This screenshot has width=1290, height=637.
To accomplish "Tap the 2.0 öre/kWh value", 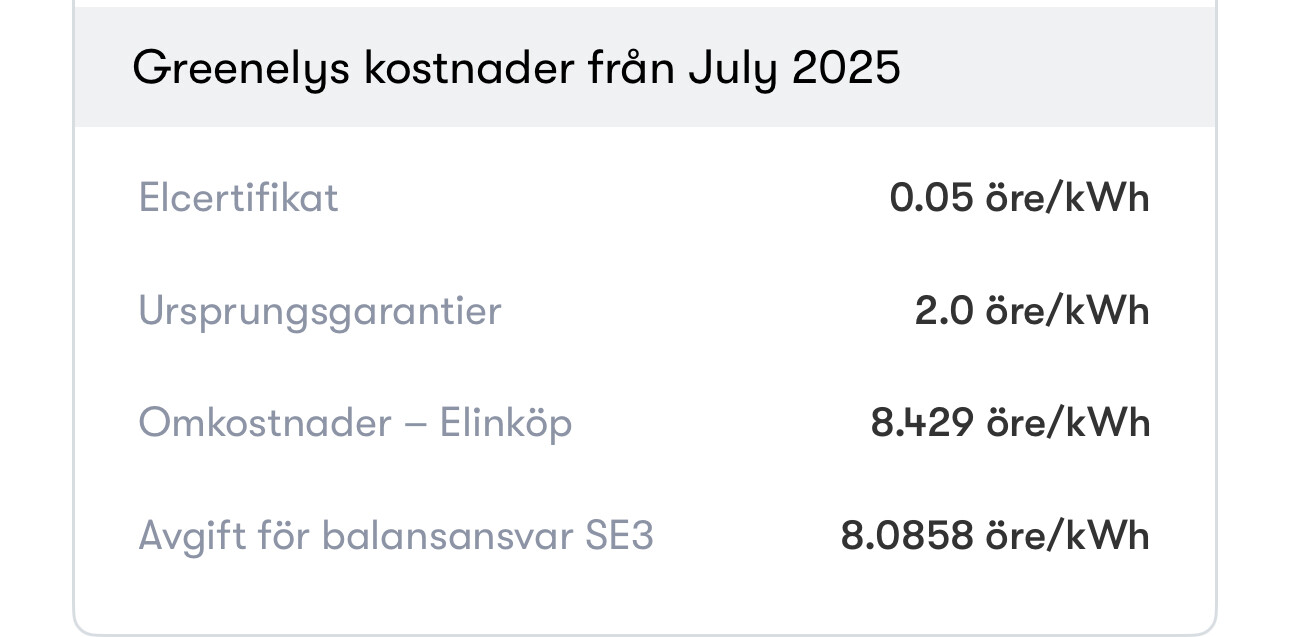I will (x=1032, y=311).
